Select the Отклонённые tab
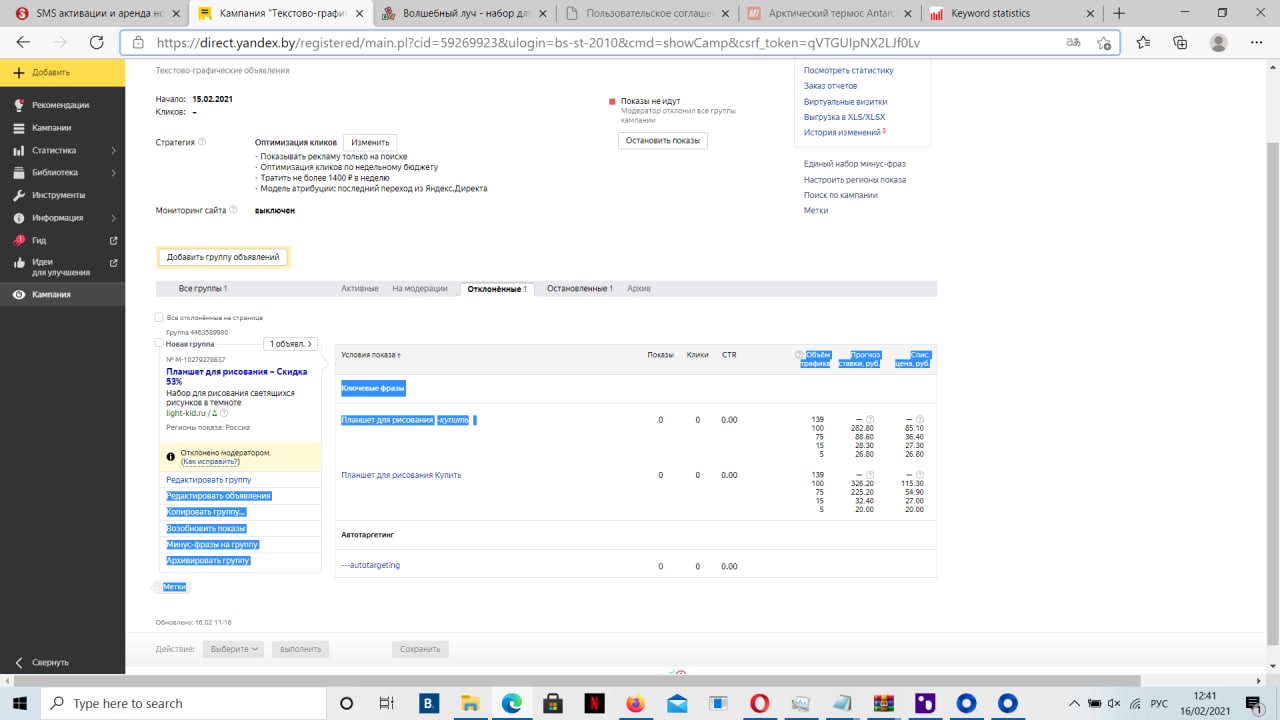 coord(497,289)
